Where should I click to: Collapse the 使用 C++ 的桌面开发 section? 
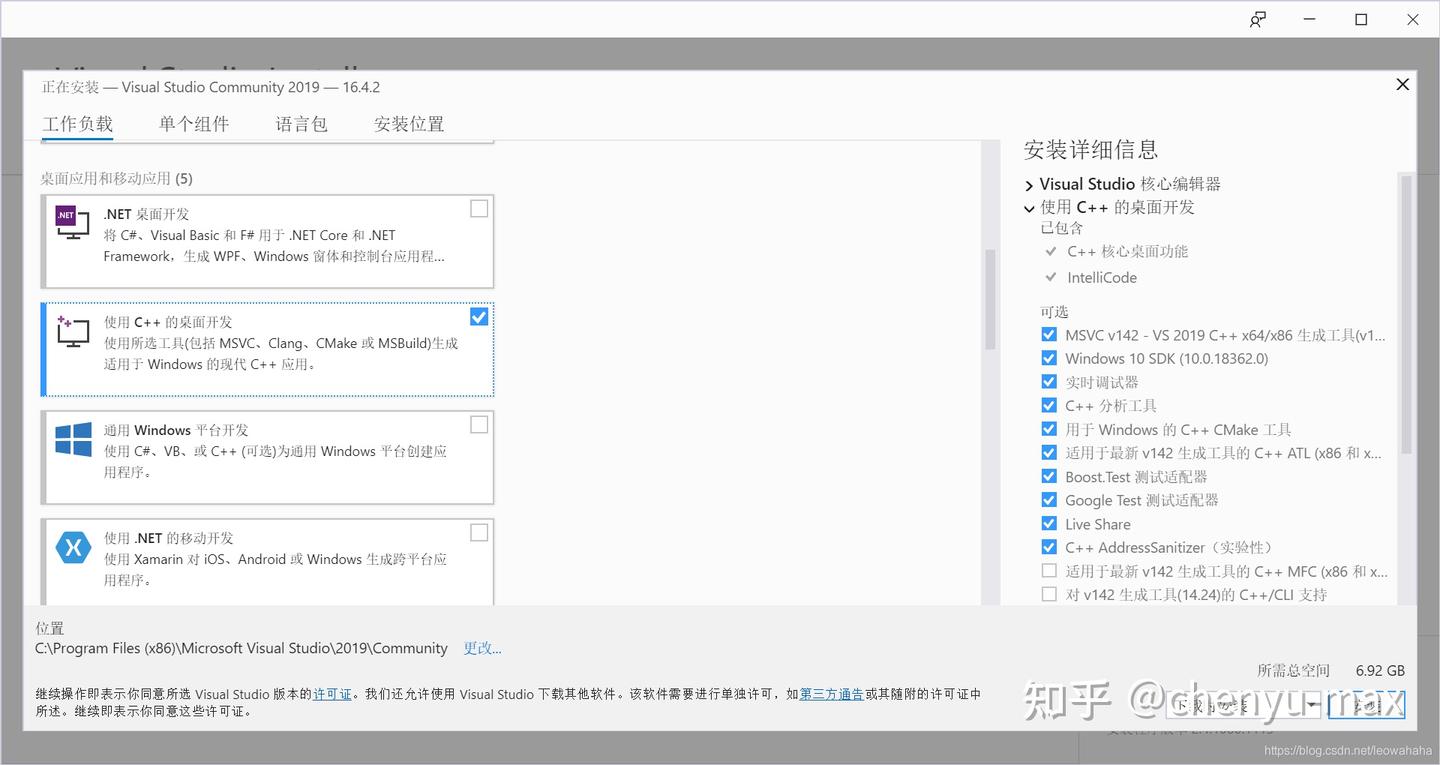pos(1029,208)
